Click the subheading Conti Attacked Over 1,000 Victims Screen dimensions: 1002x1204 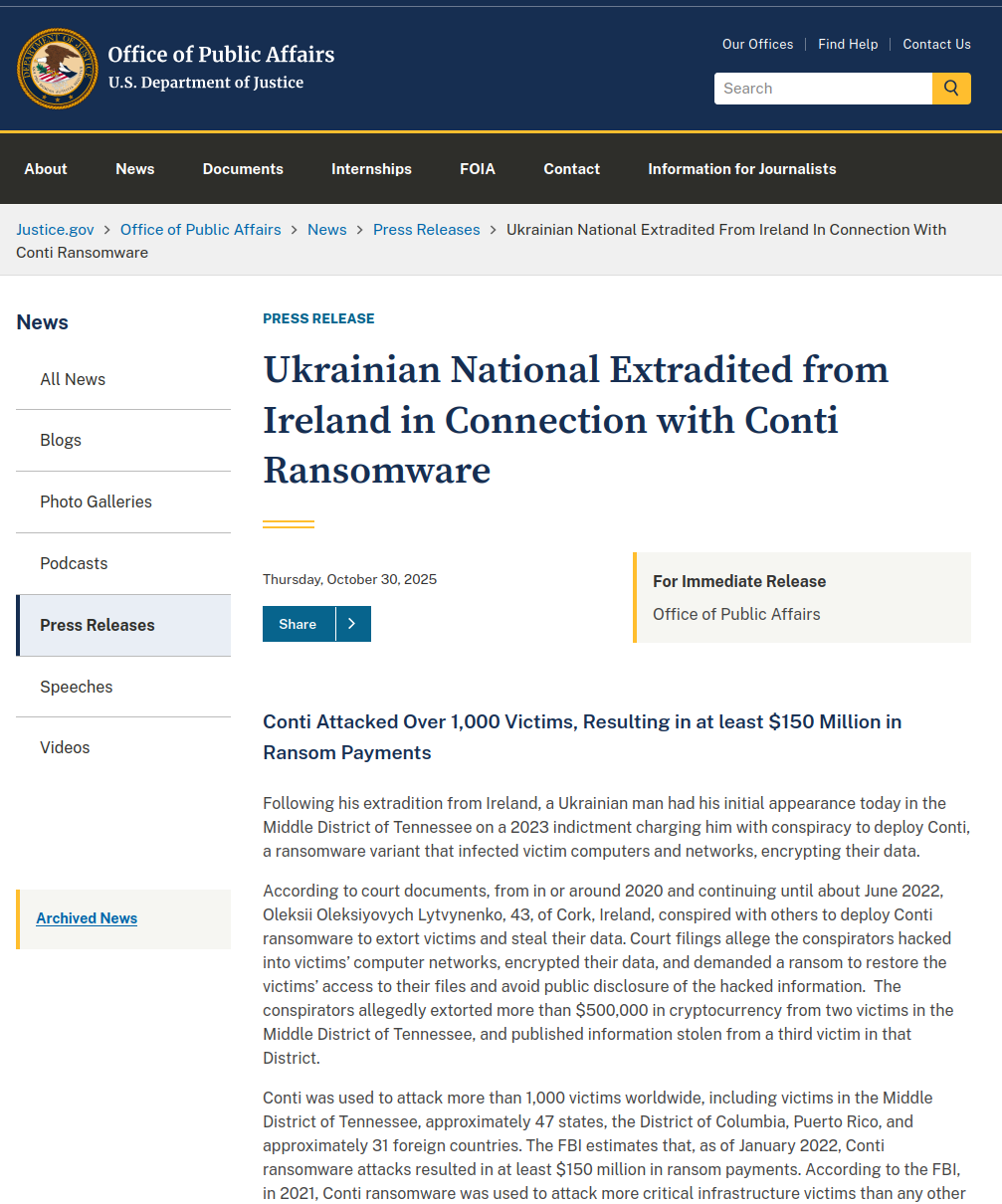[x=582, y=737]
